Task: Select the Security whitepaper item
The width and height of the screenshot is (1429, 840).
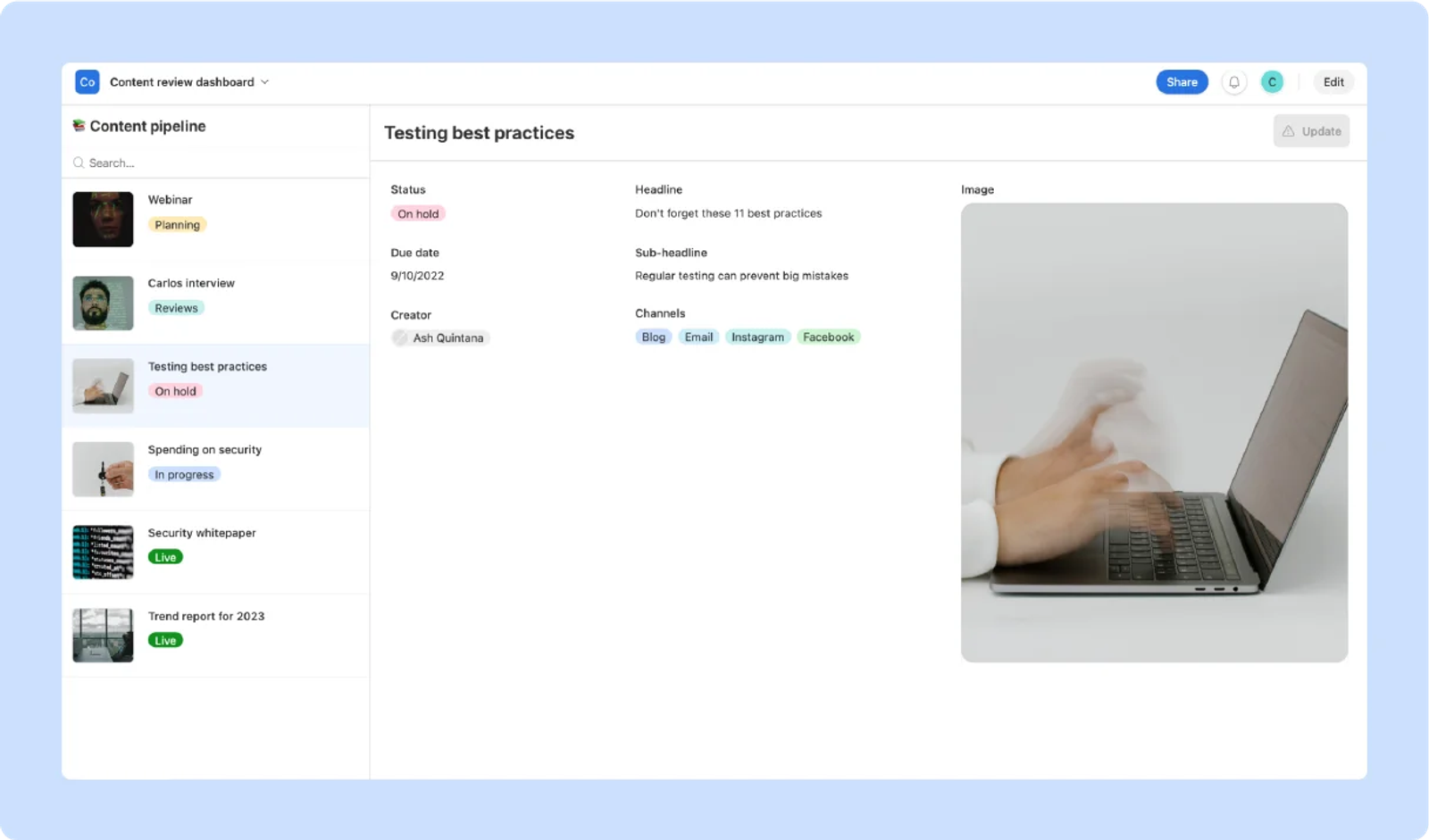Action: [215, 553]
